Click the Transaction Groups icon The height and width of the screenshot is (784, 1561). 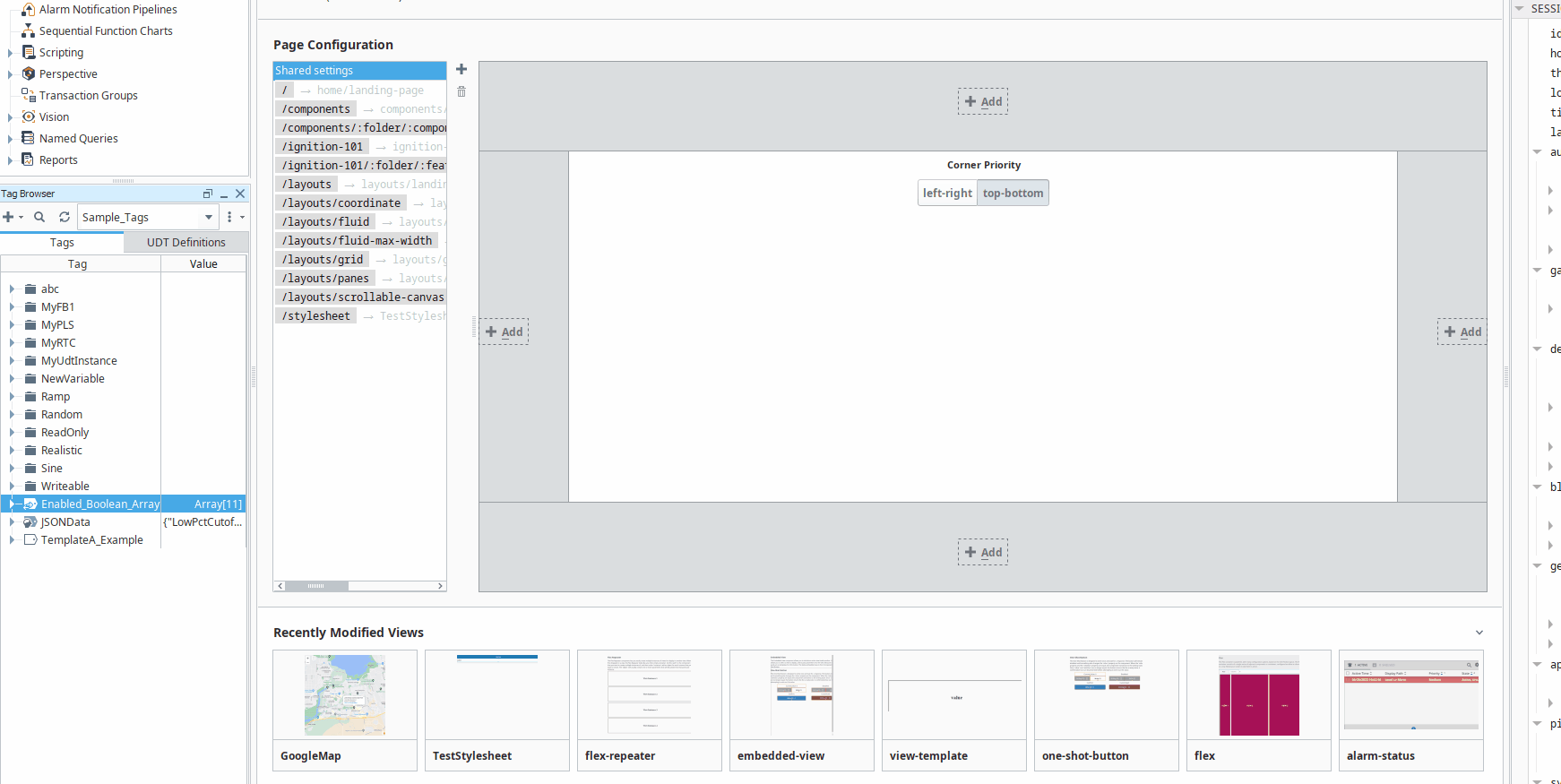(x=29, y=96)
